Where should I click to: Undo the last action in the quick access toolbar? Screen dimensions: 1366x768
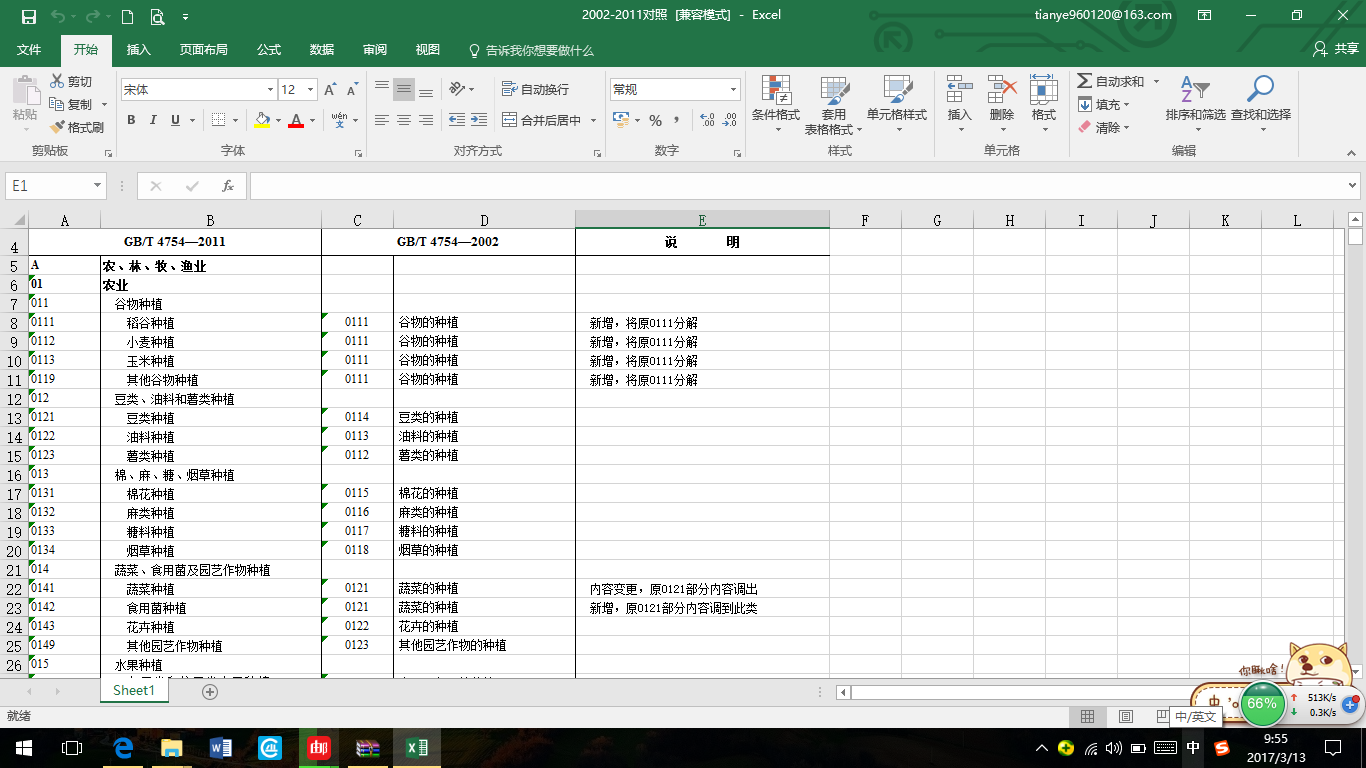pyautogui.click(x=57, y=16)
